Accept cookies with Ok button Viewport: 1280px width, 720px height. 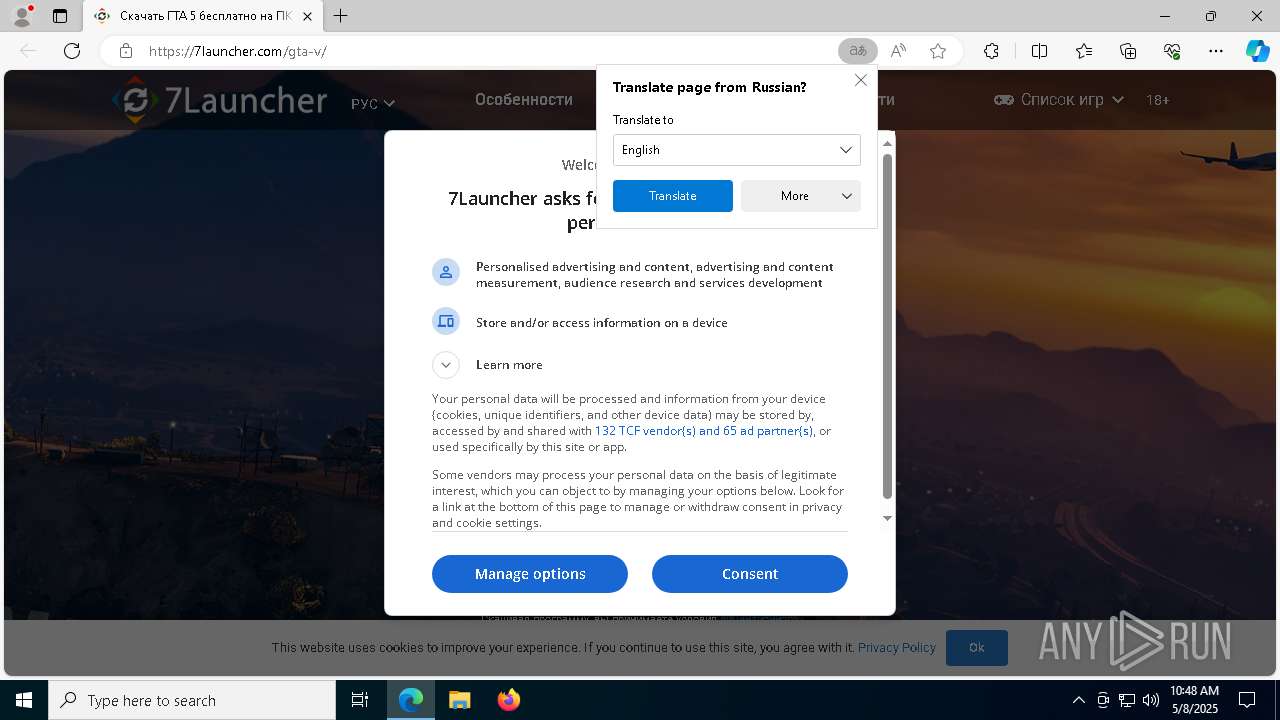pos(977,648)
